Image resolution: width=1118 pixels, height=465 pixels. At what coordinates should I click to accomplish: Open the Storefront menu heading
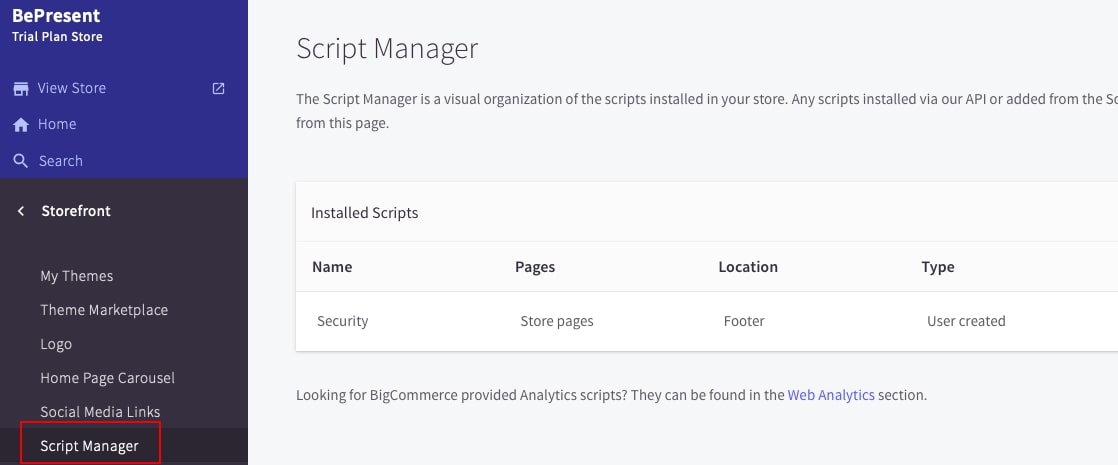[76, 211]
